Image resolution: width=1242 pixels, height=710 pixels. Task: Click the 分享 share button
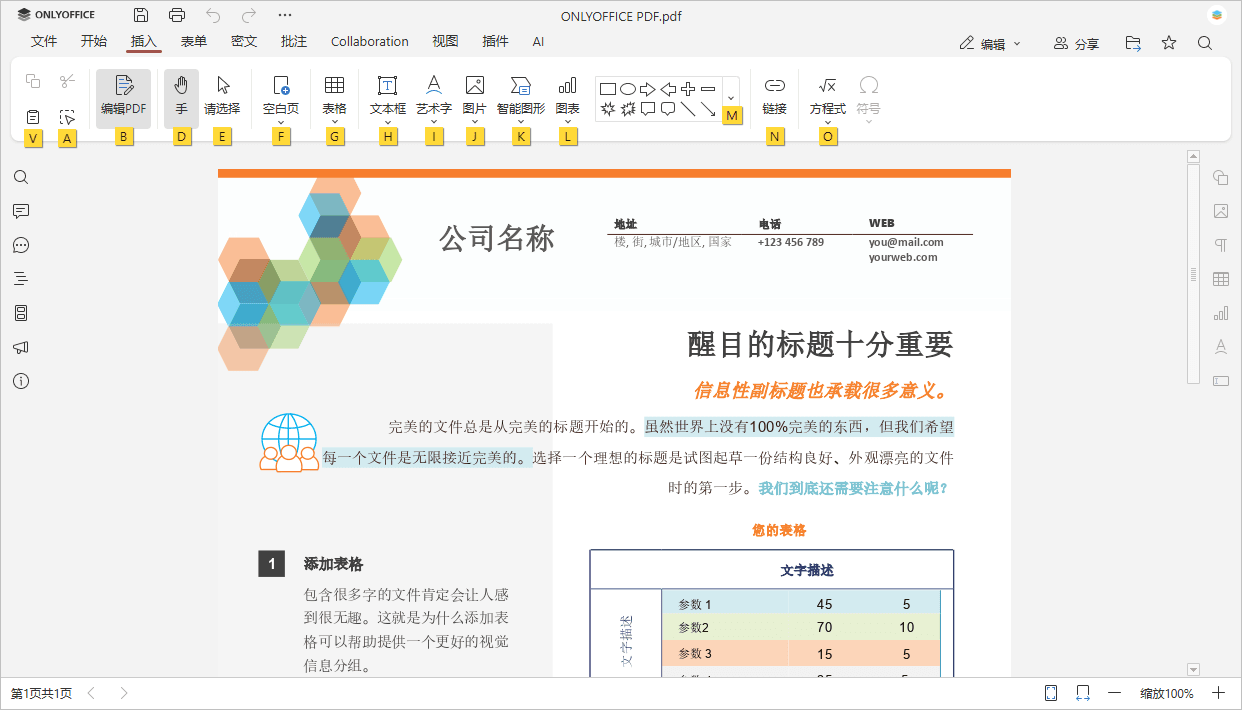coord(1076,43)
